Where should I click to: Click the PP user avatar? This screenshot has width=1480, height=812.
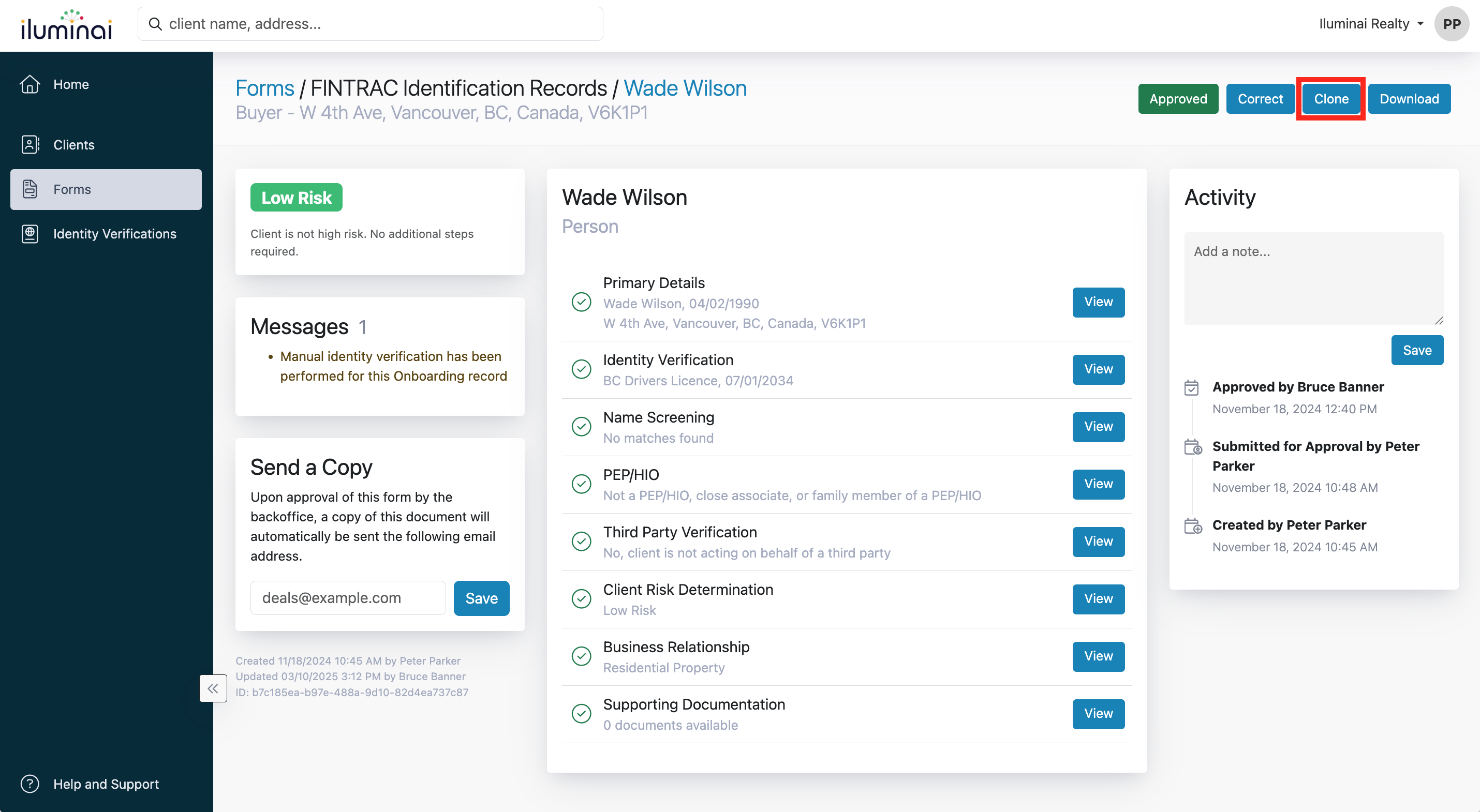(1451, 24)
